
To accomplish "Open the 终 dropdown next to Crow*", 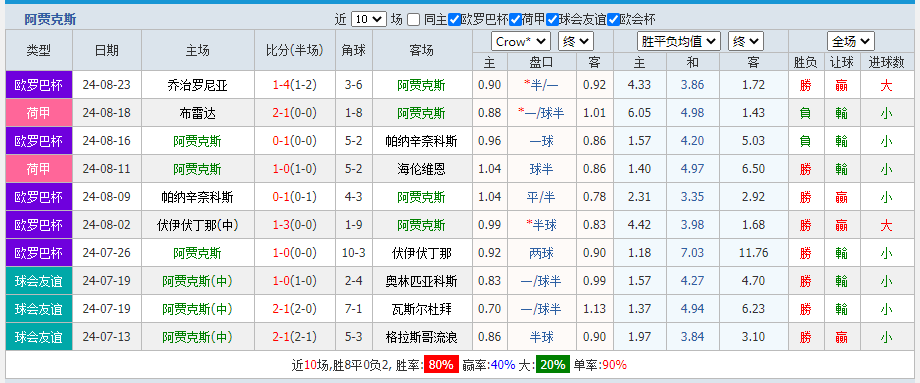I will [576, 42].
